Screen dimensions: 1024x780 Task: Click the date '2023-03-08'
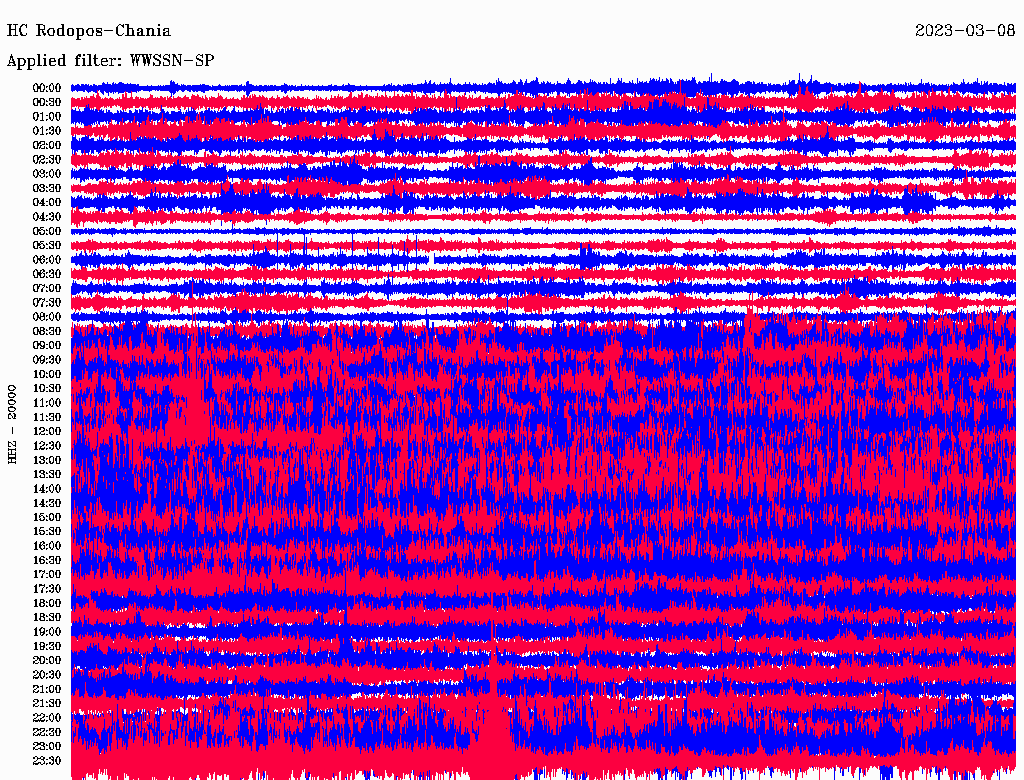point(965,31)
